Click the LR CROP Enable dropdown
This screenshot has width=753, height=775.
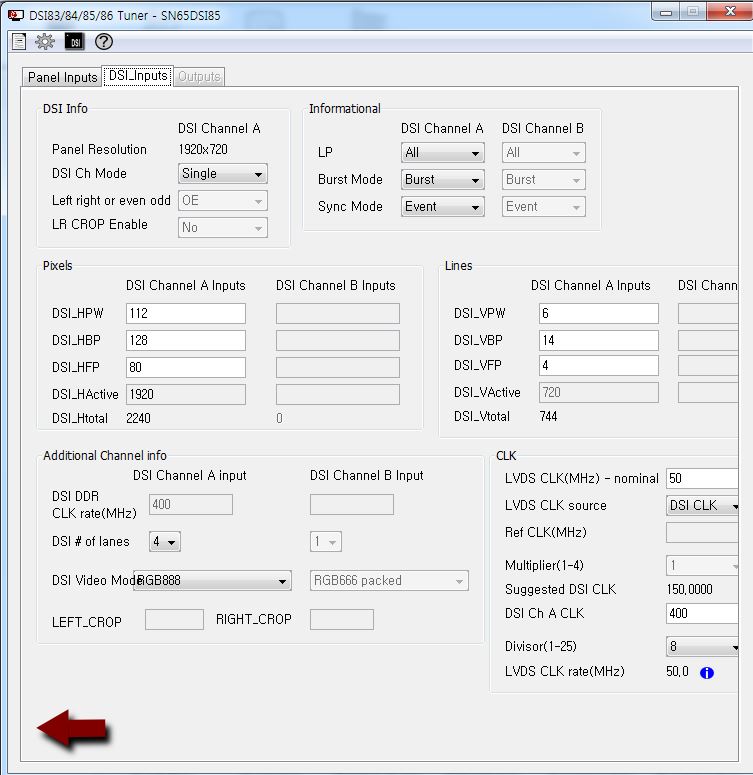click(x=222, y=227)
